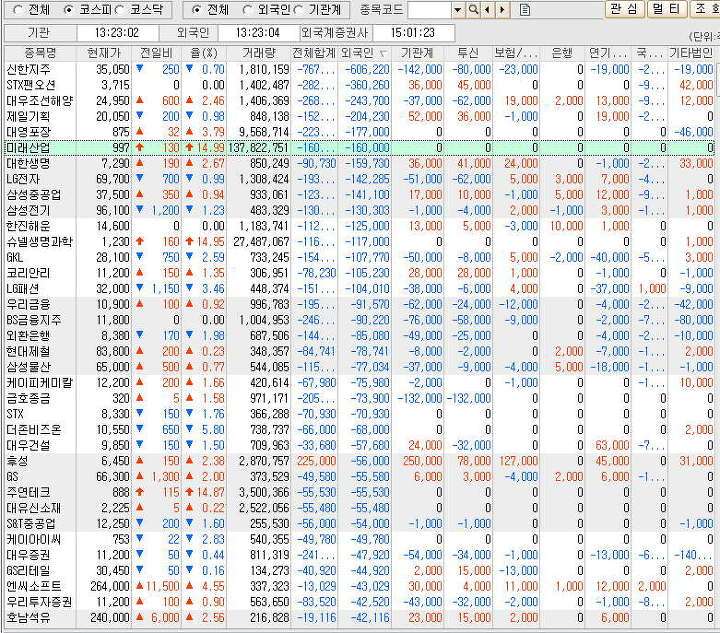Sort by the 전체합계 column header

point(315,53)
